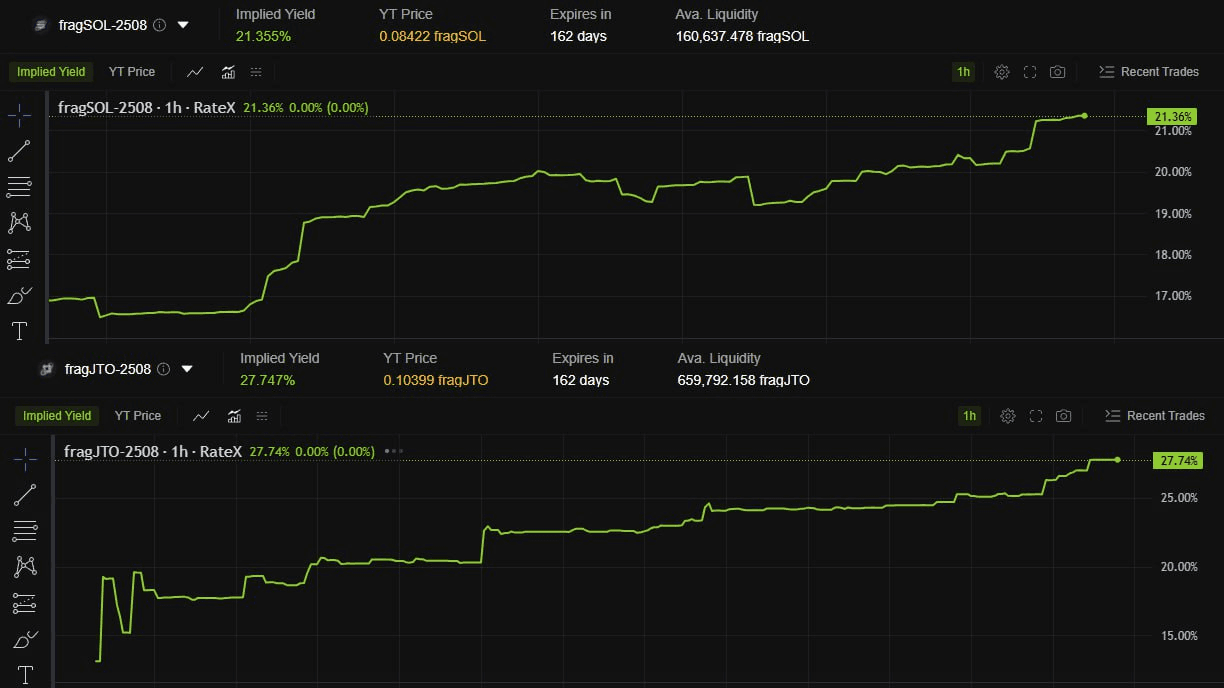1224x688 pixels.
Task: Switch fragJTO chart to line style
Action: pos(201,416)
